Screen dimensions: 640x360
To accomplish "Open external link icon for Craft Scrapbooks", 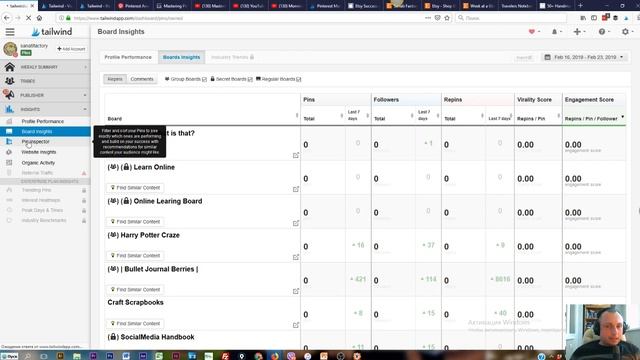I will click(x=296, y=325).
